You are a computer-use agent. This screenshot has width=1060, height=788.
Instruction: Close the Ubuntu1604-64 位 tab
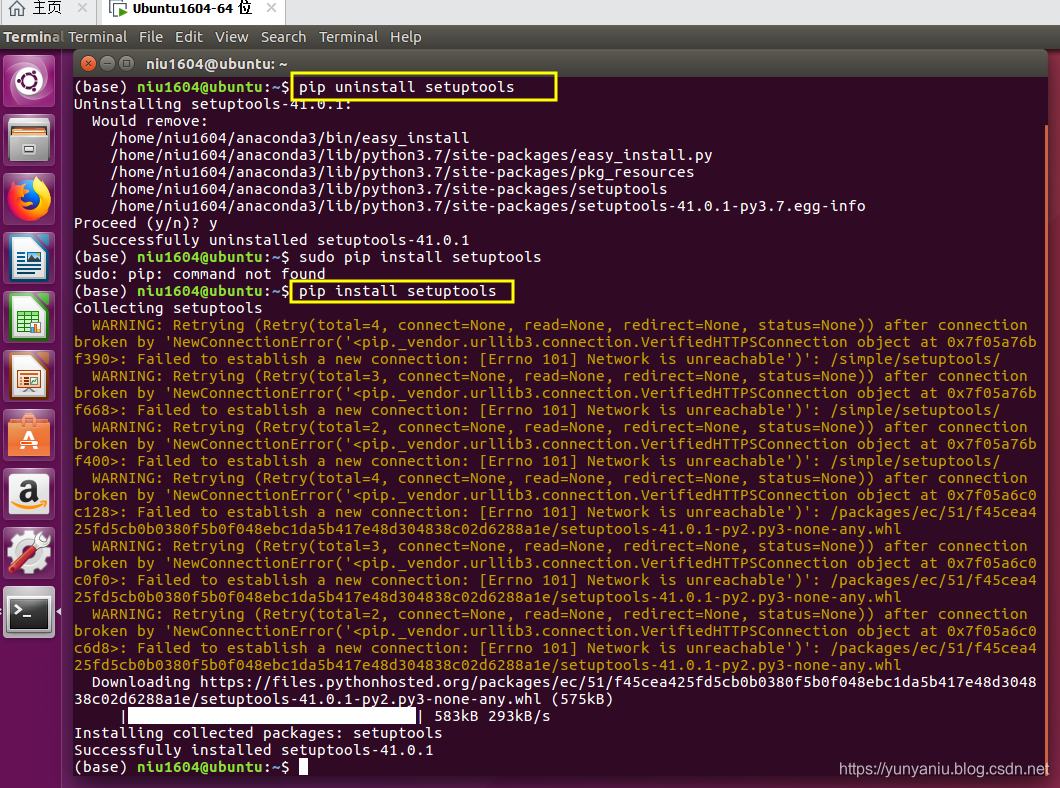271,8
